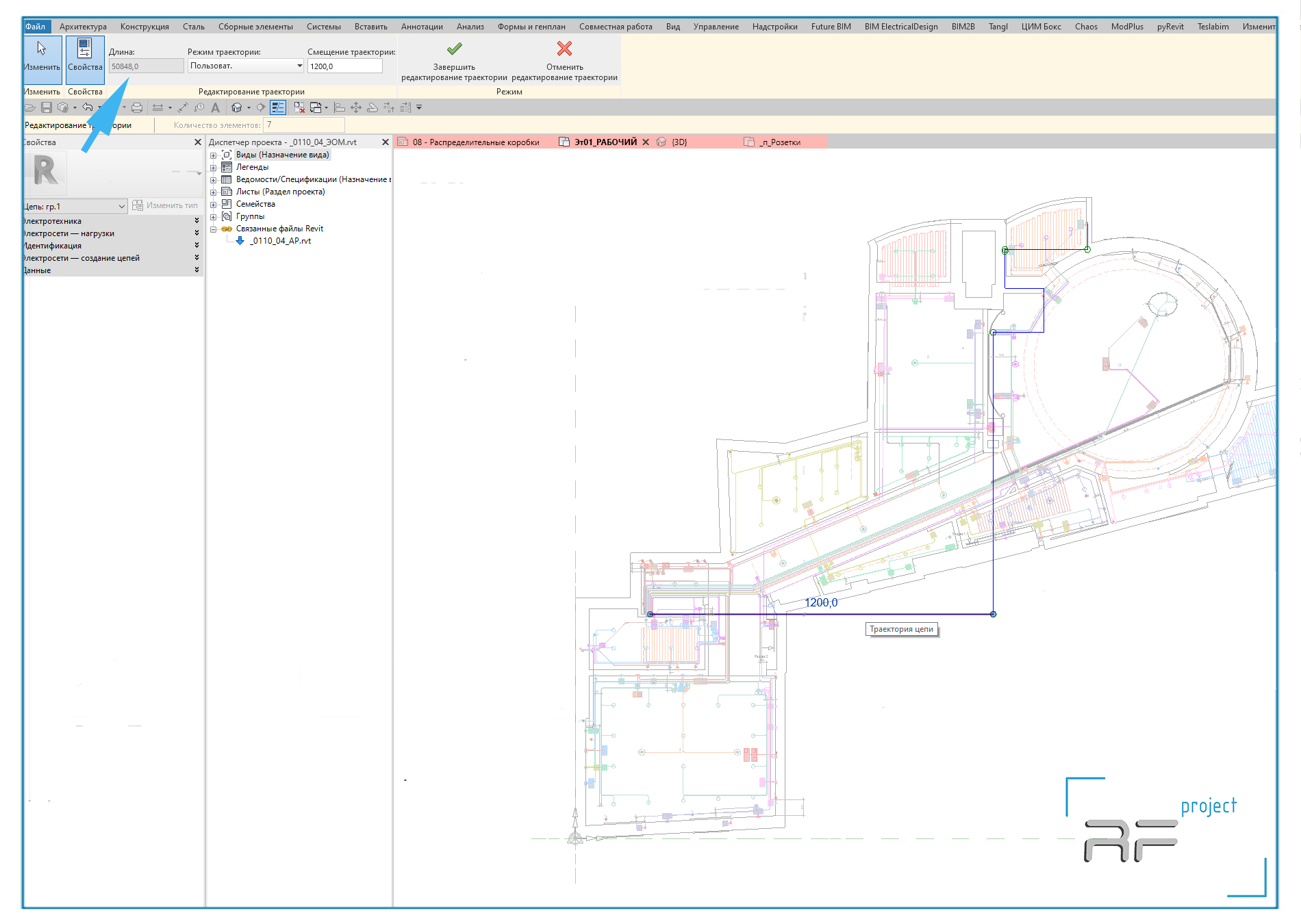Expand the Семейства tree node
Viewport: 1301px width, 924px height.
213,205
